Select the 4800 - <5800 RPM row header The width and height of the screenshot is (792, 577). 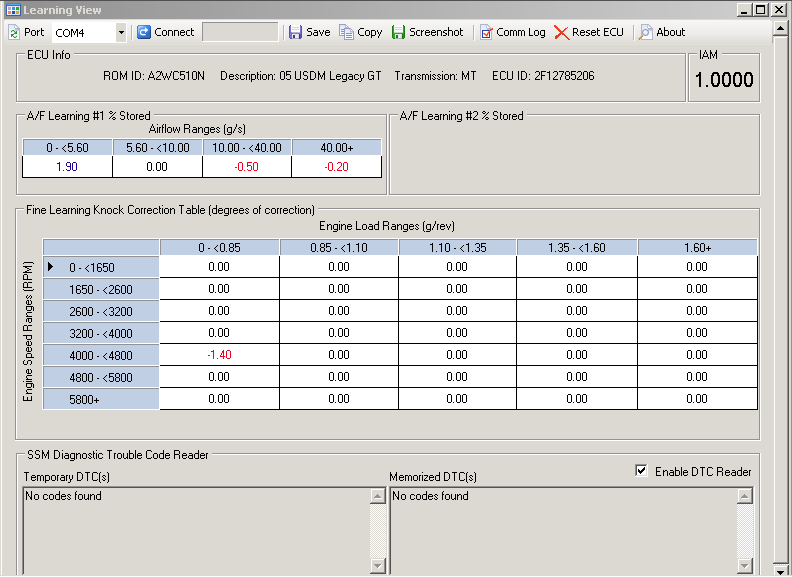(x=101, y=377)
